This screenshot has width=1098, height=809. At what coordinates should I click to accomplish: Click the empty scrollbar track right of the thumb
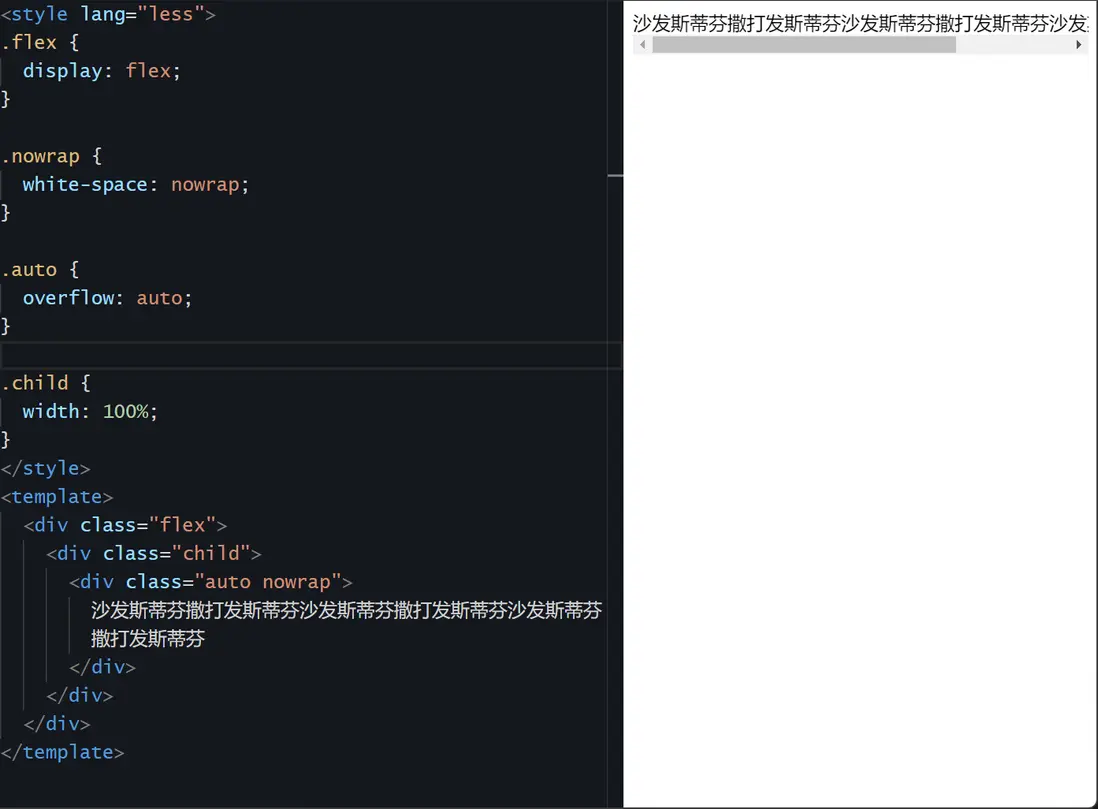point(1014,45)
